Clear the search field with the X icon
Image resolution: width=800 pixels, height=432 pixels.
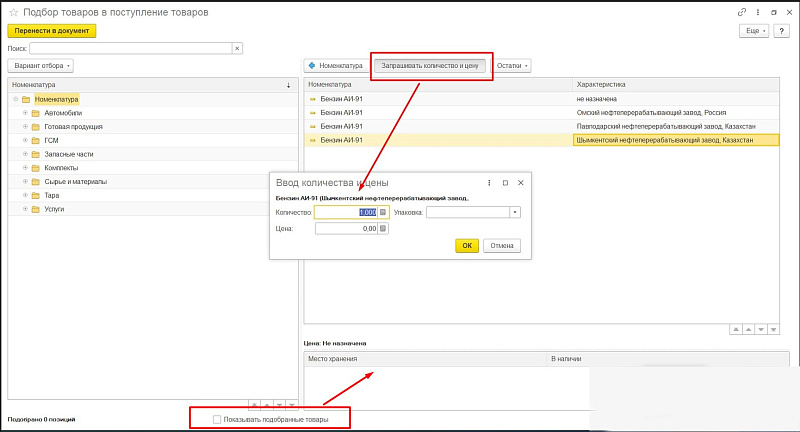point(237,47)
